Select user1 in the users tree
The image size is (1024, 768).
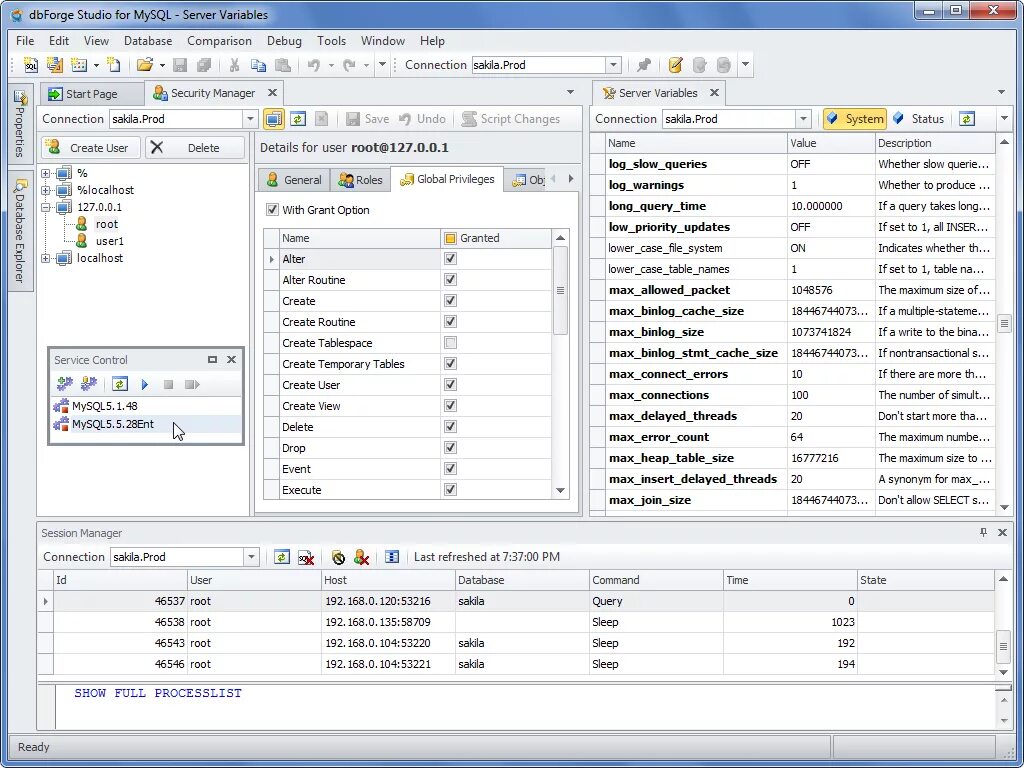click(x=109, y=241)
